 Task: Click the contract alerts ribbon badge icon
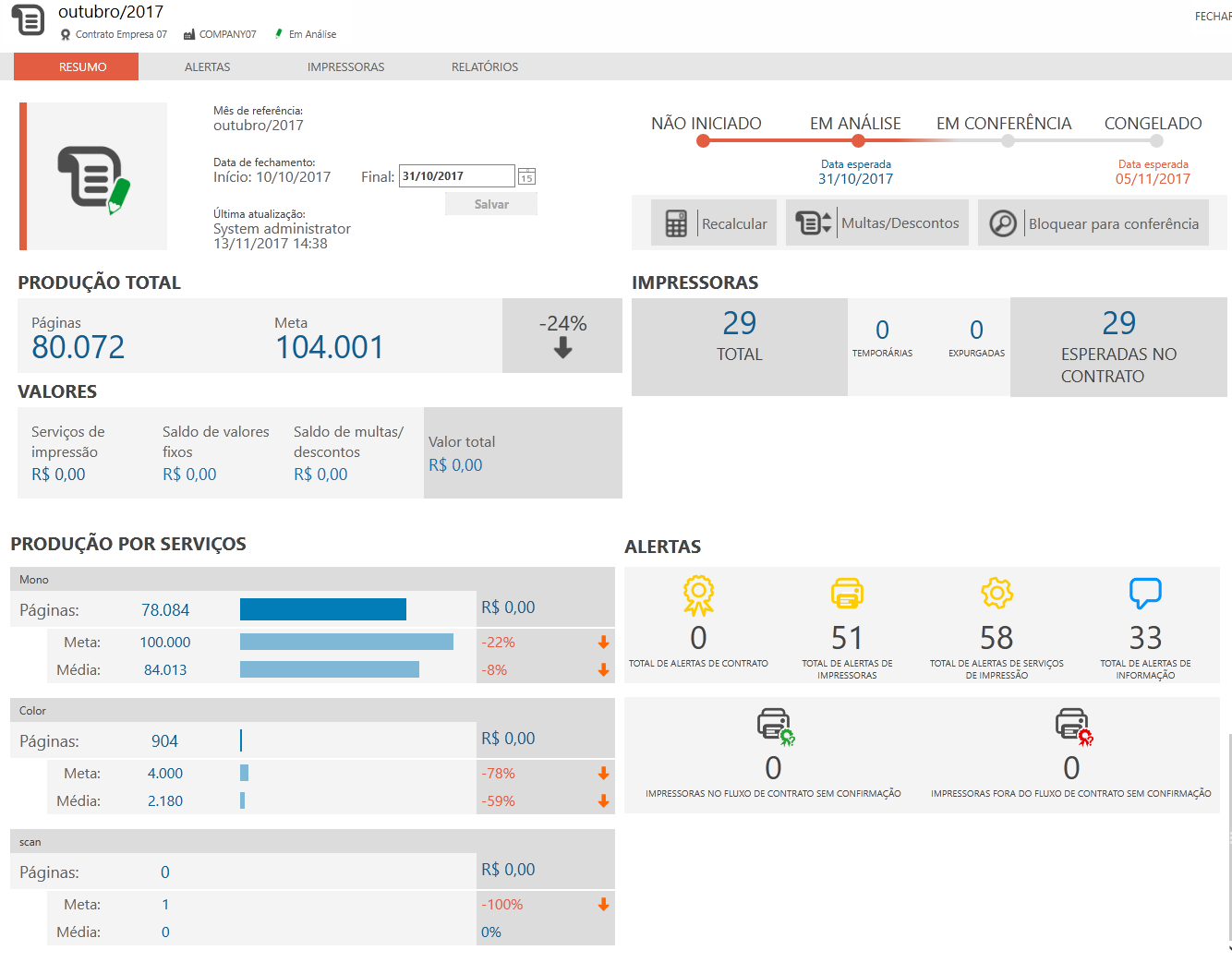698,595
